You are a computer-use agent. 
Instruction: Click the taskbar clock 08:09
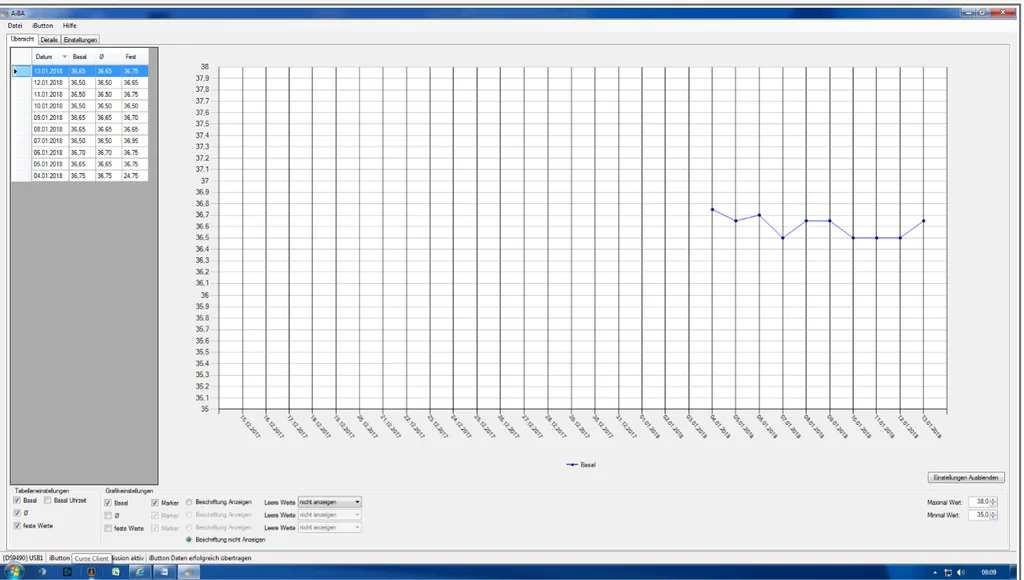click(989, 573)
